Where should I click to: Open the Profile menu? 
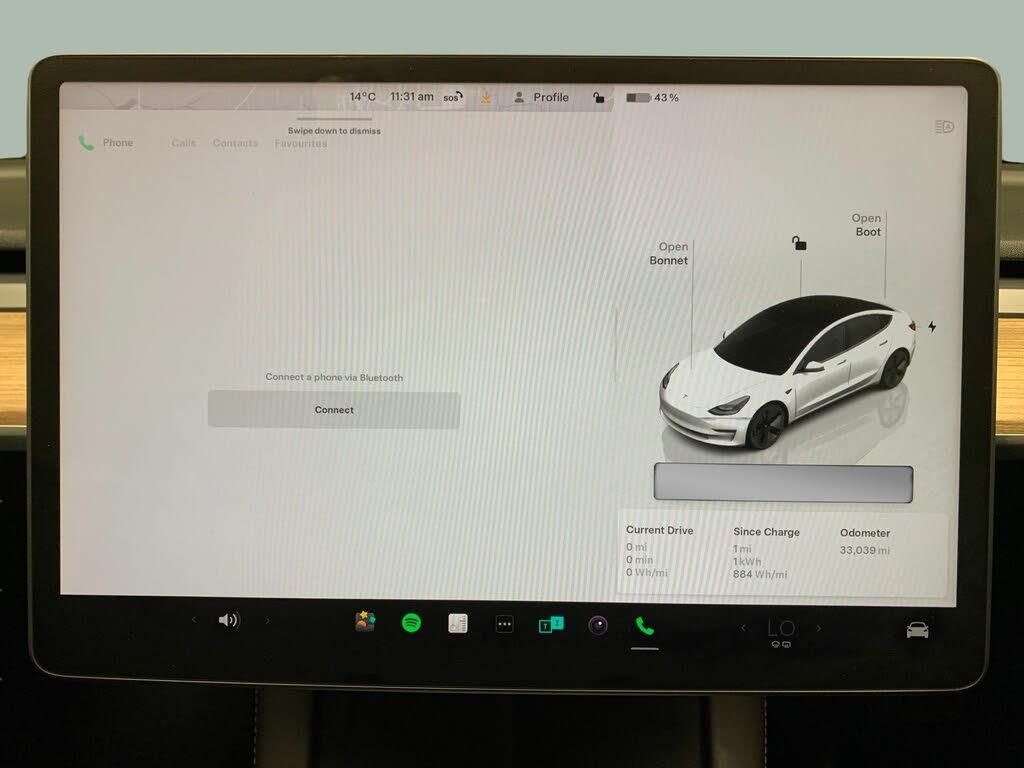pyautogui.click(x=541, y=97)
